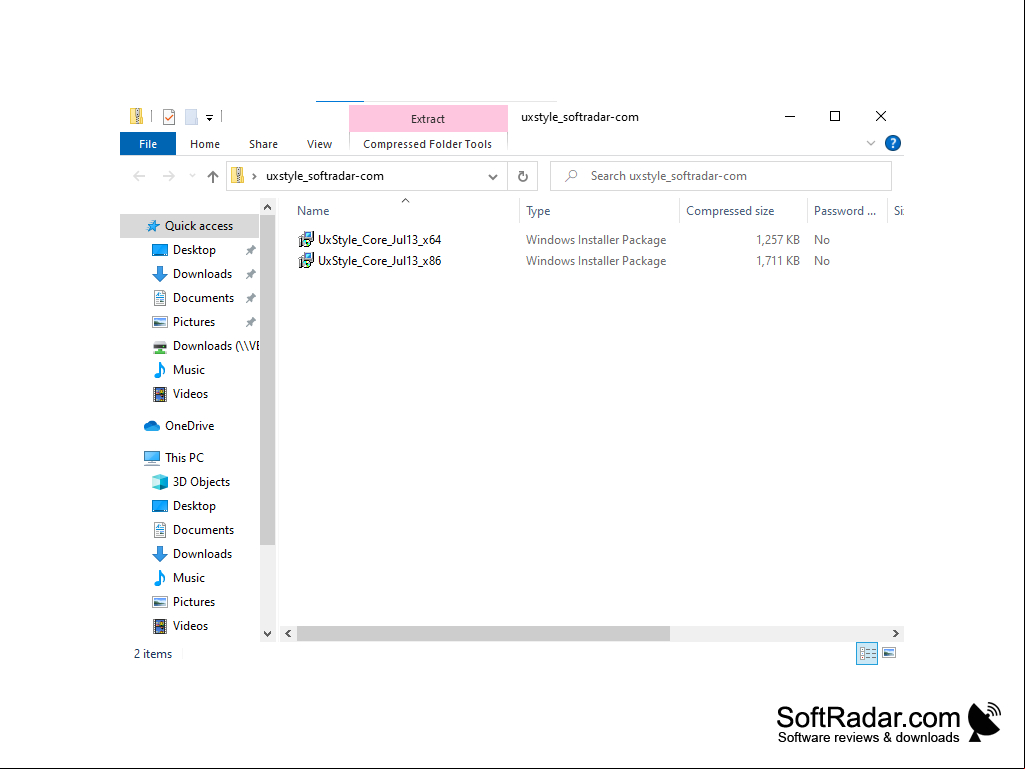The height and width of the screenshot is (769, 1025).
Task: Click the horizontal scrollbar left arrow
Action: 288,634
